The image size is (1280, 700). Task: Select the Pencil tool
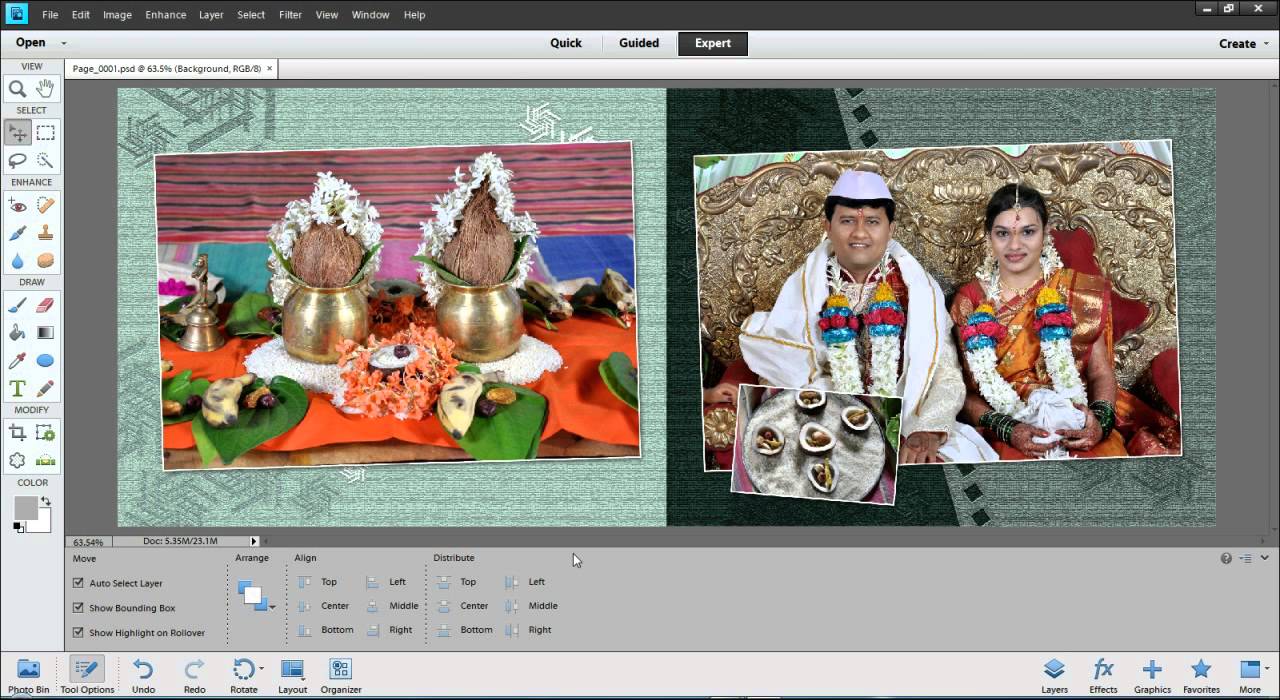(45, 389)
